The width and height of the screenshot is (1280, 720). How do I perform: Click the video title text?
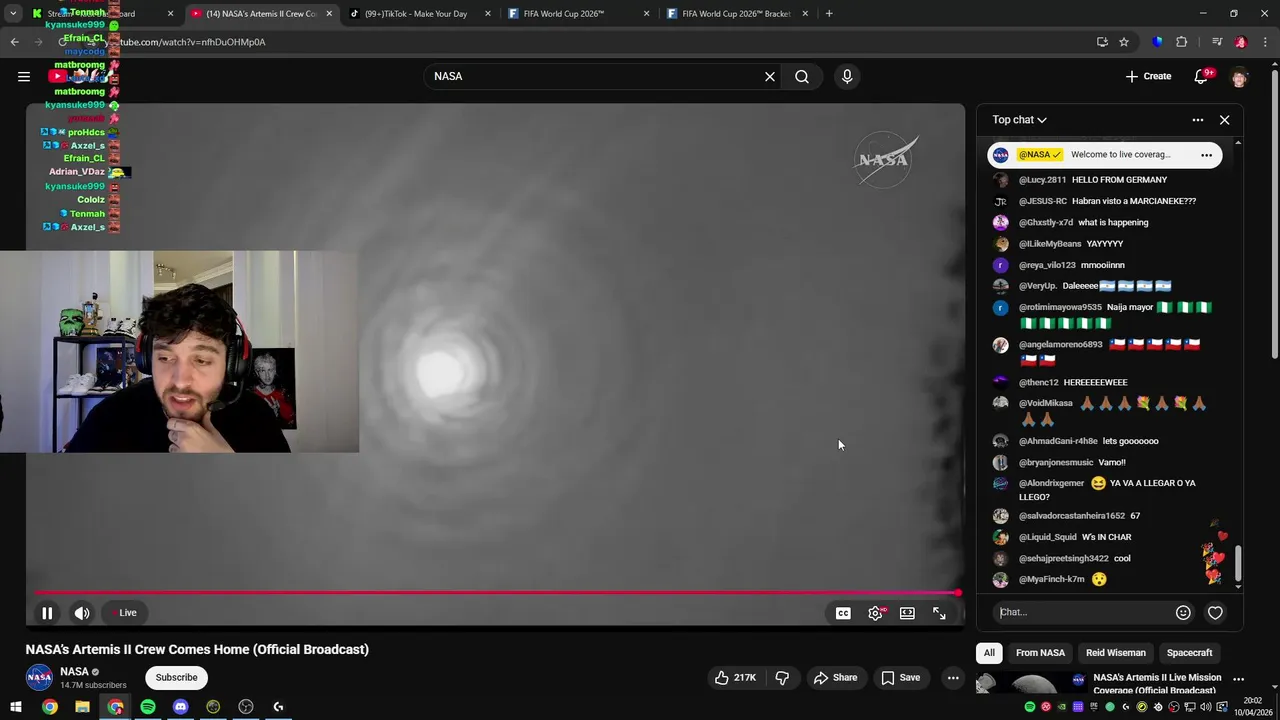tap(197, 649)
